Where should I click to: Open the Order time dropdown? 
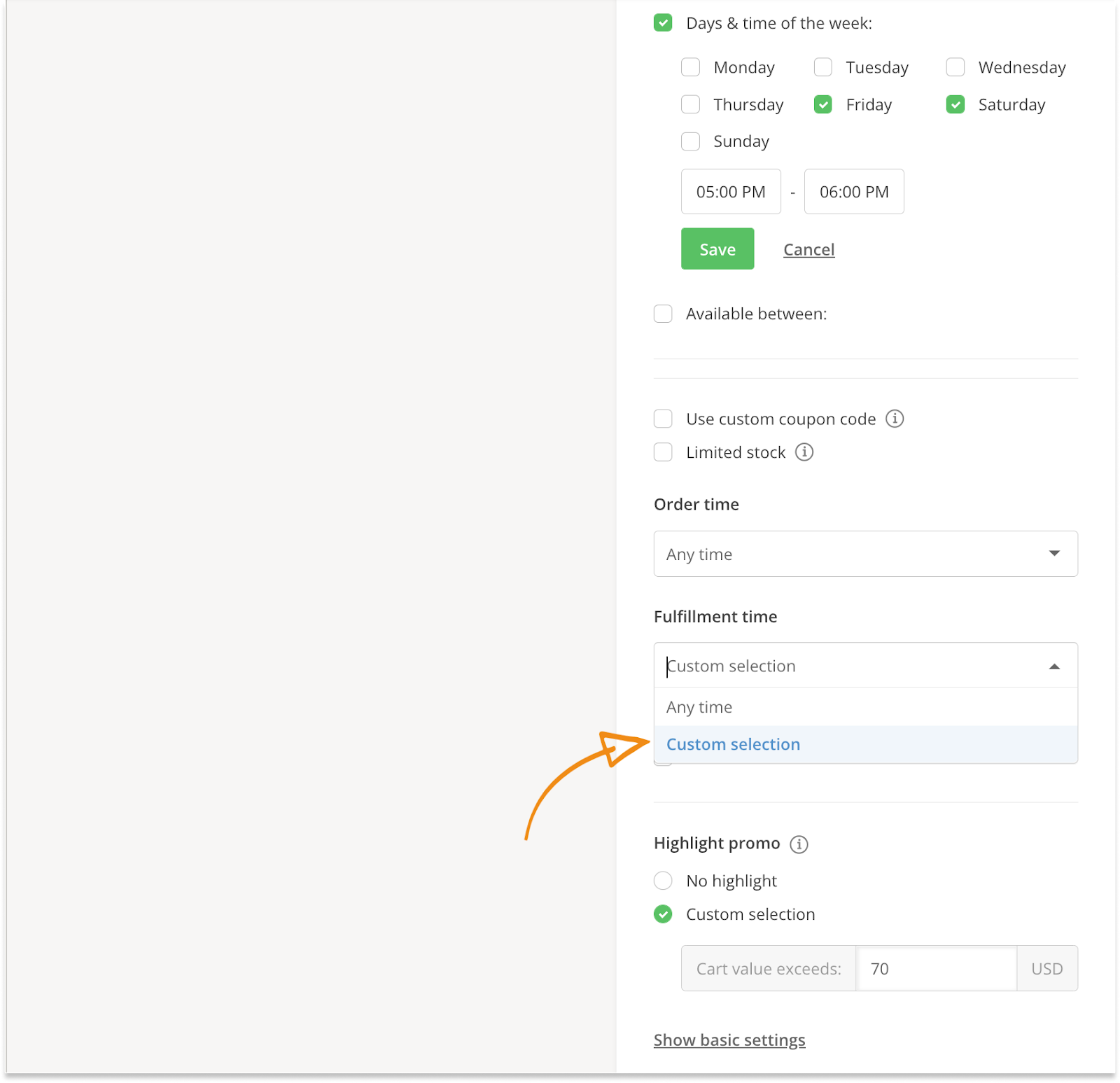click(x=865, y=554)
